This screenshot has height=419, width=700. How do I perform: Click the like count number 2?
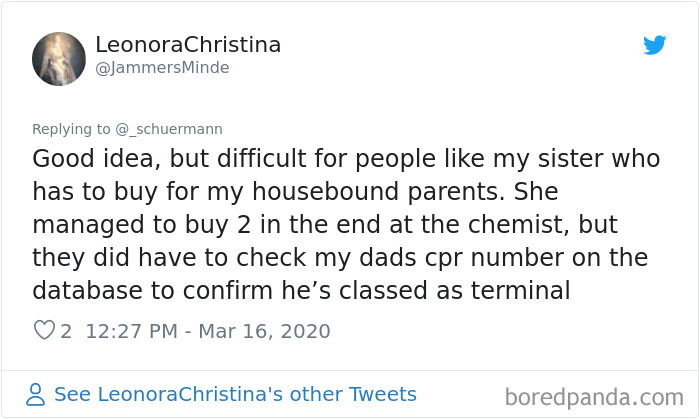click(66, 331)
